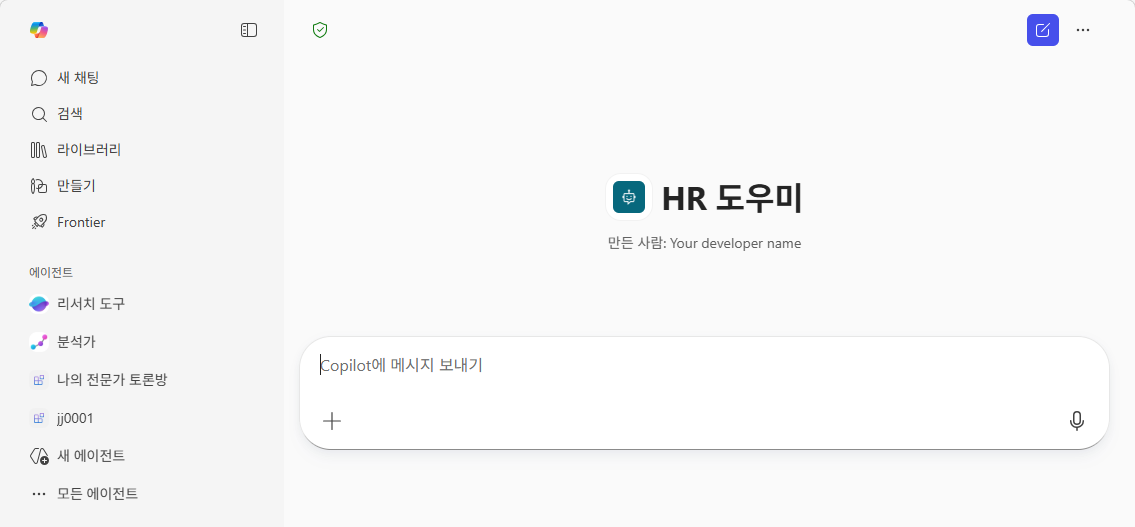The width and height of the screenshot is (1135, 527).
Task: Click the 검색 magnifier icon
Action: tap(39, 114)
